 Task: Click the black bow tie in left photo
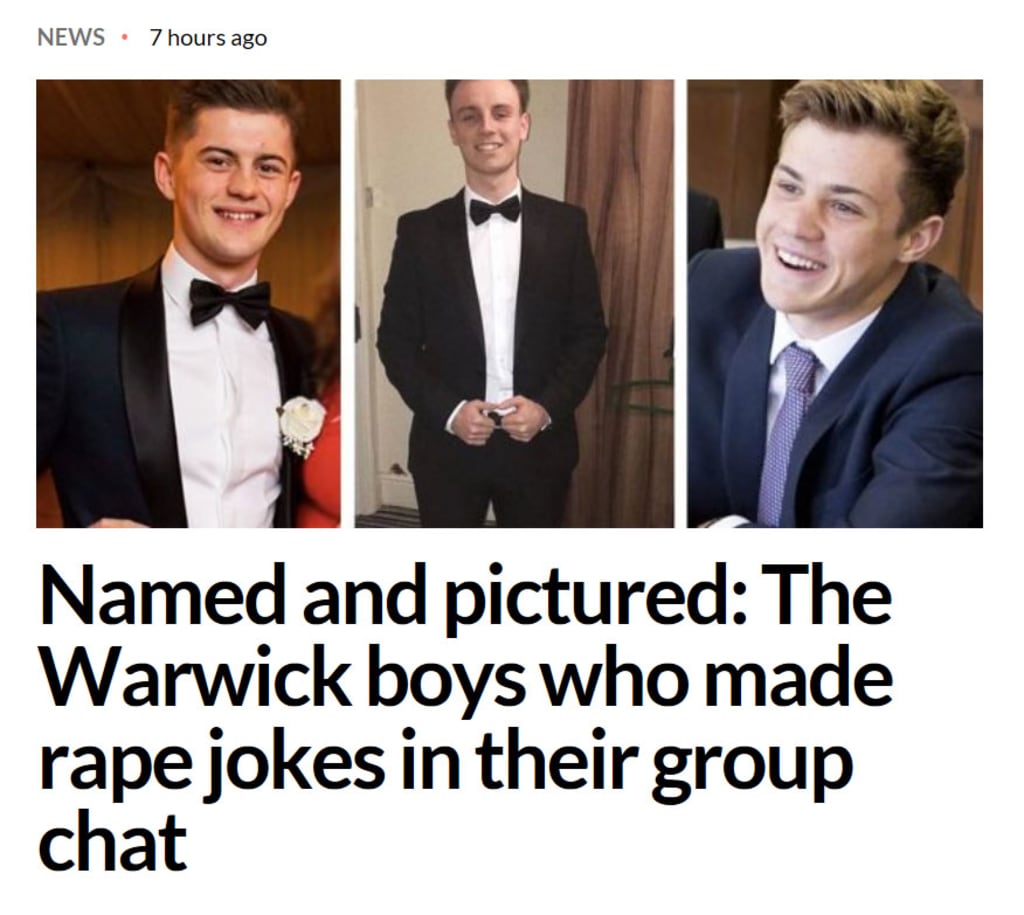coord(230,304)
